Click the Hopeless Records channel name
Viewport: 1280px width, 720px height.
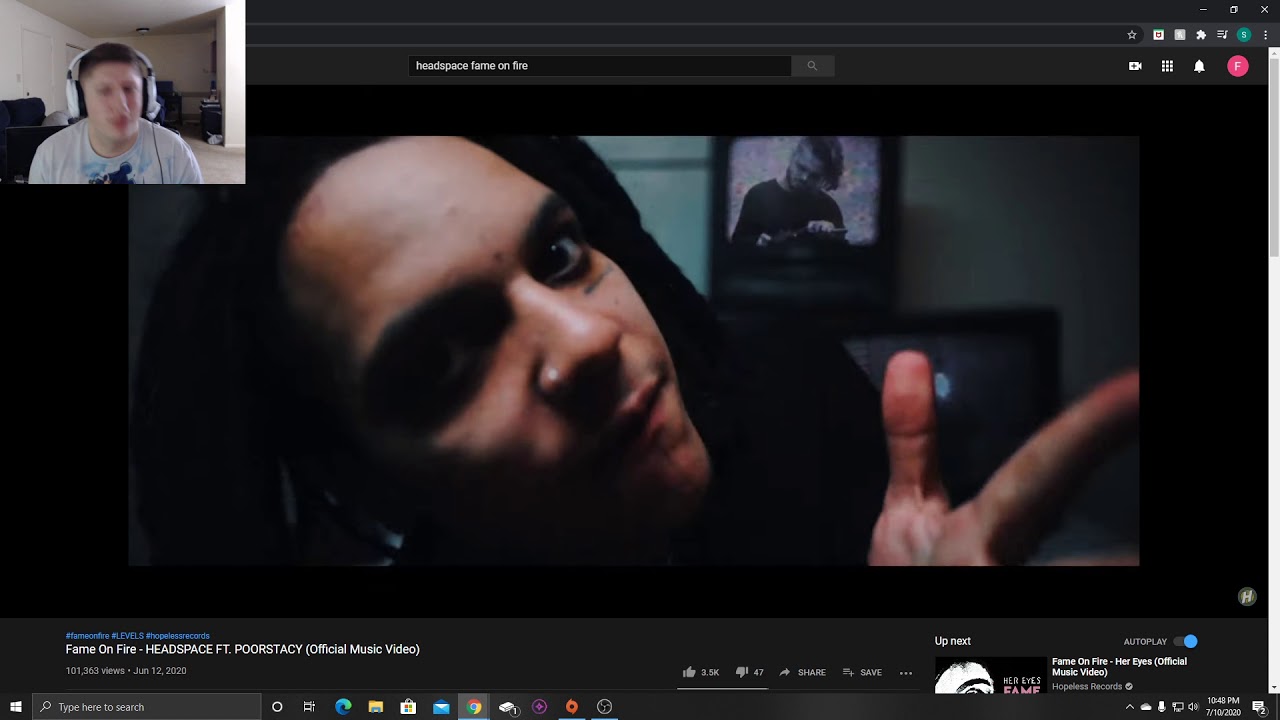[1087, 687]
